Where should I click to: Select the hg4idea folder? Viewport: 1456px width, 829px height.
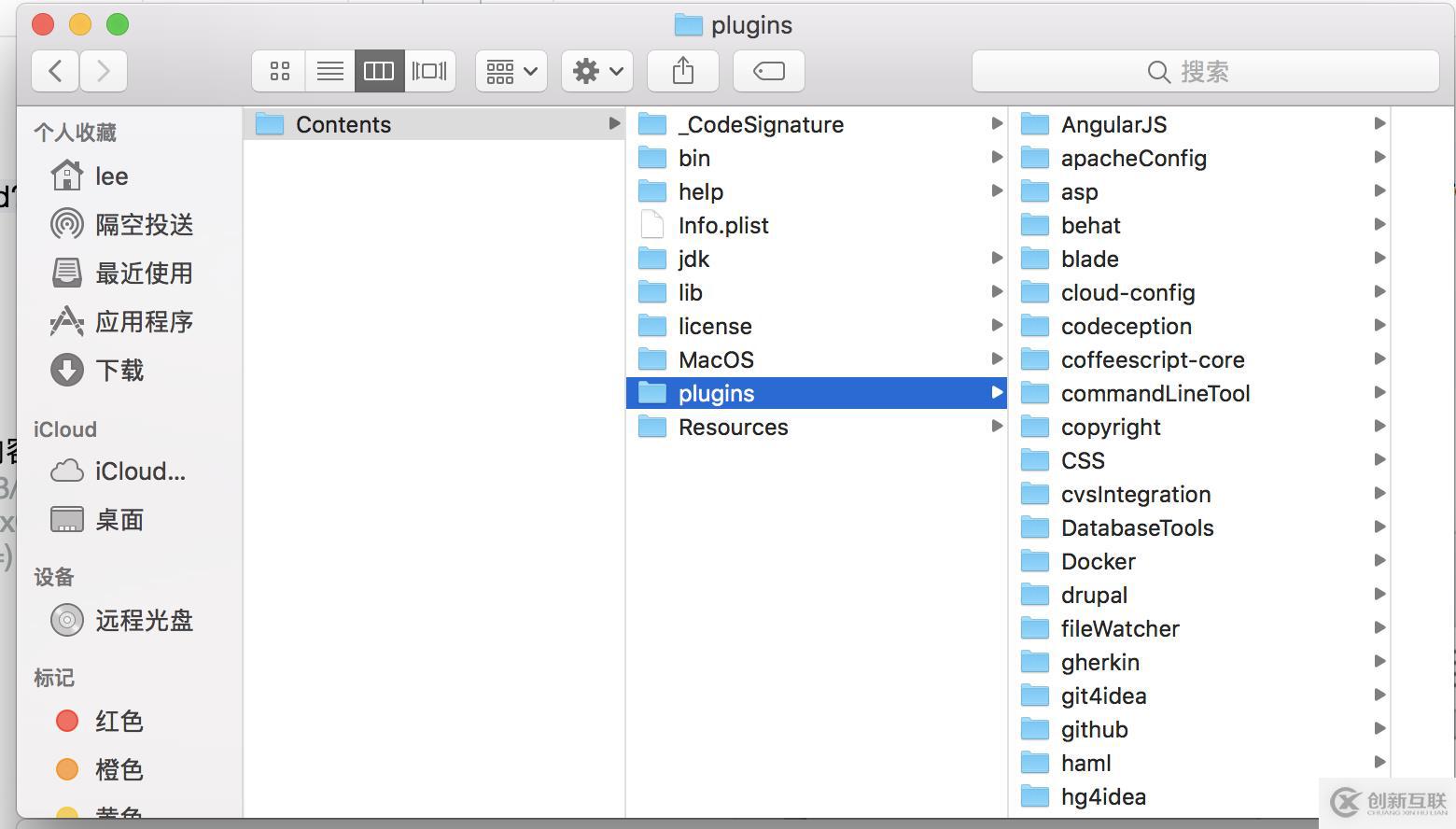(x=1200, y=796)
